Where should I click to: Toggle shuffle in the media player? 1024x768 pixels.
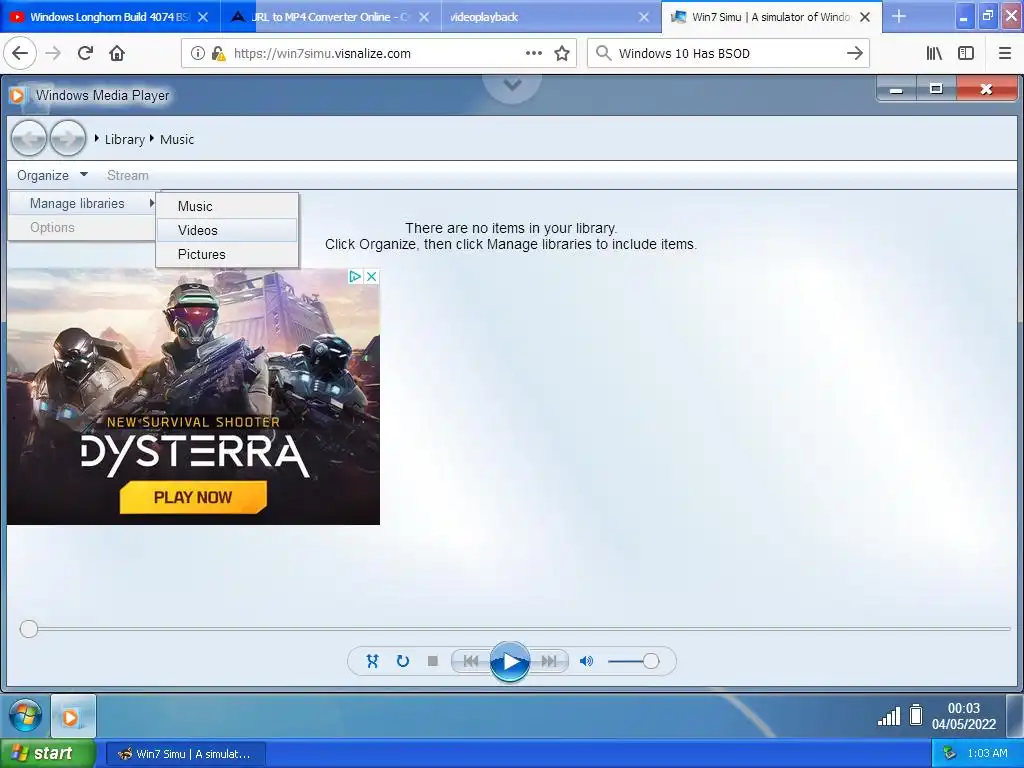coord(372,661)
